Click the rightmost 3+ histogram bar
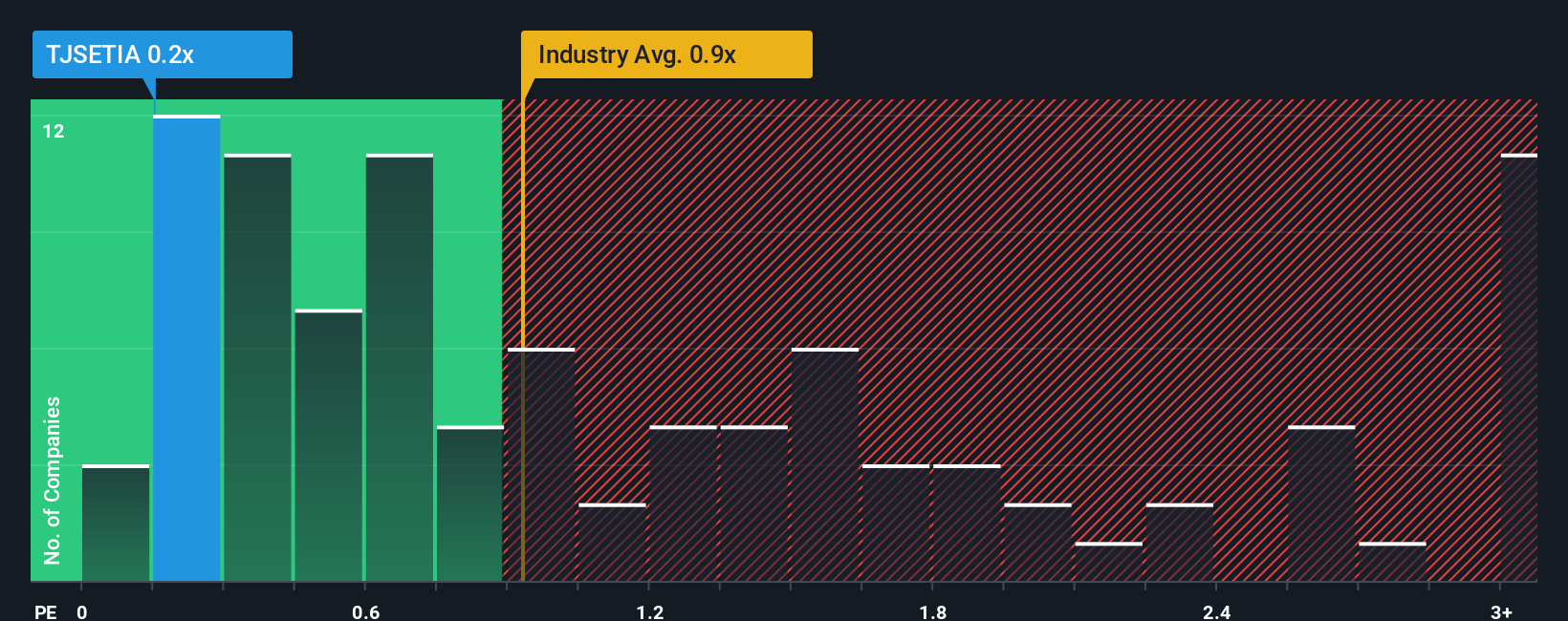 (x=1519, y=368)
